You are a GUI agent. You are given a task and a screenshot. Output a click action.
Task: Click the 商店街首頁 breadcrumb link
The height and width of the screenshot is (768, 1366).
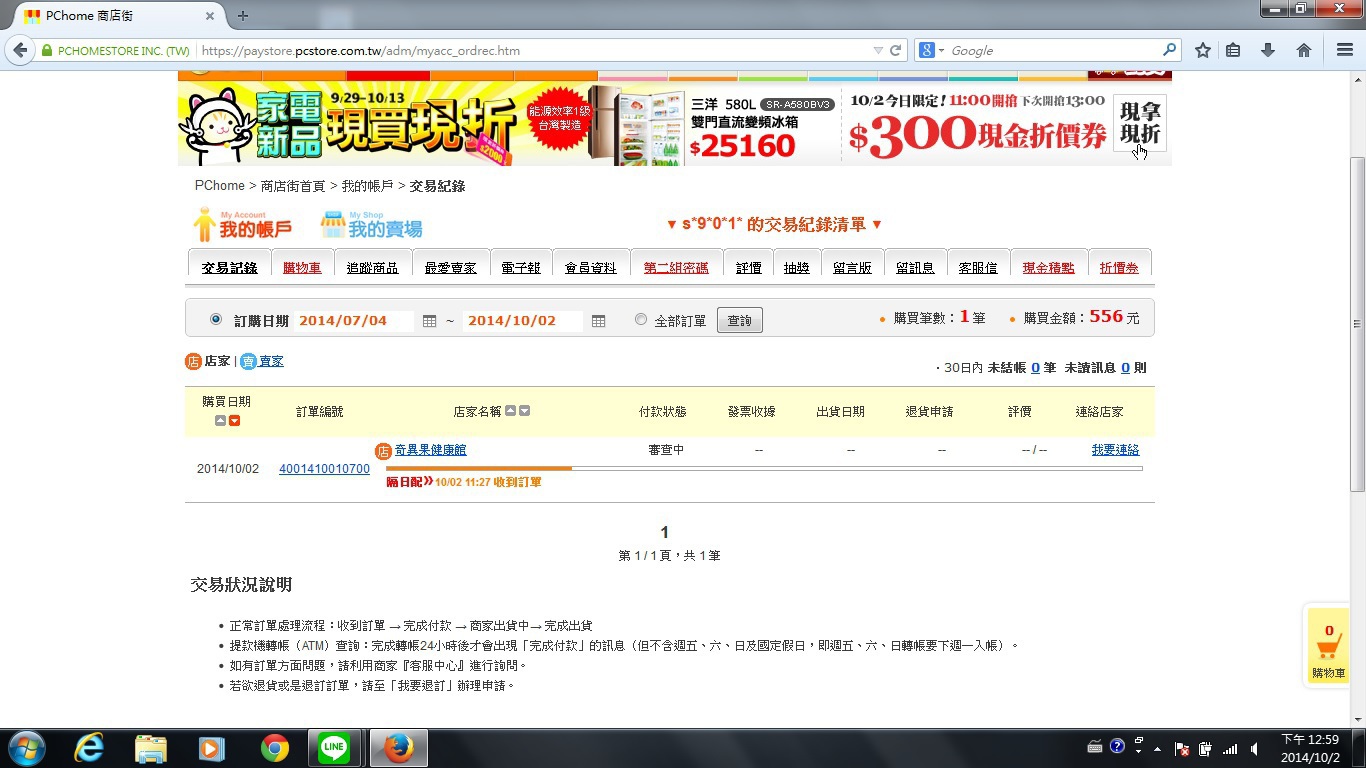coord(293,186)
